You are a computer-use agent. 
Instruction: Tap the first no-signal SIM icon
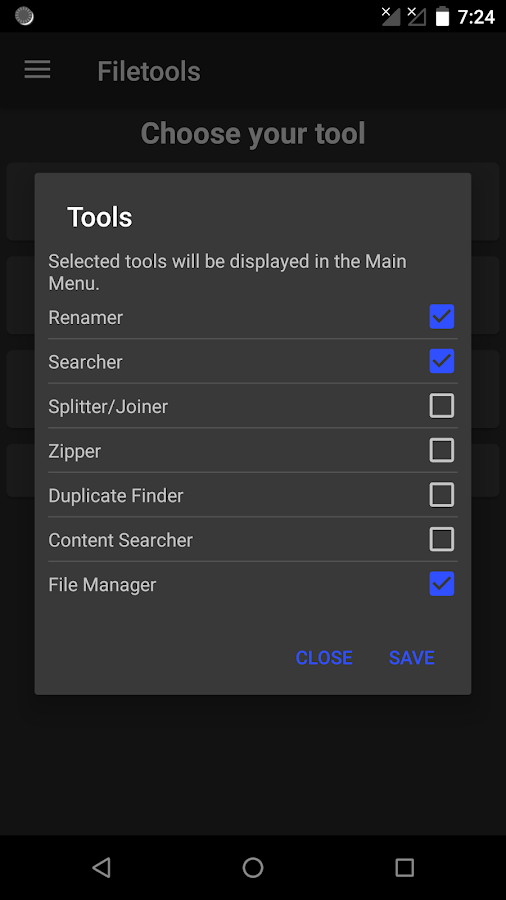pos(391,16)
